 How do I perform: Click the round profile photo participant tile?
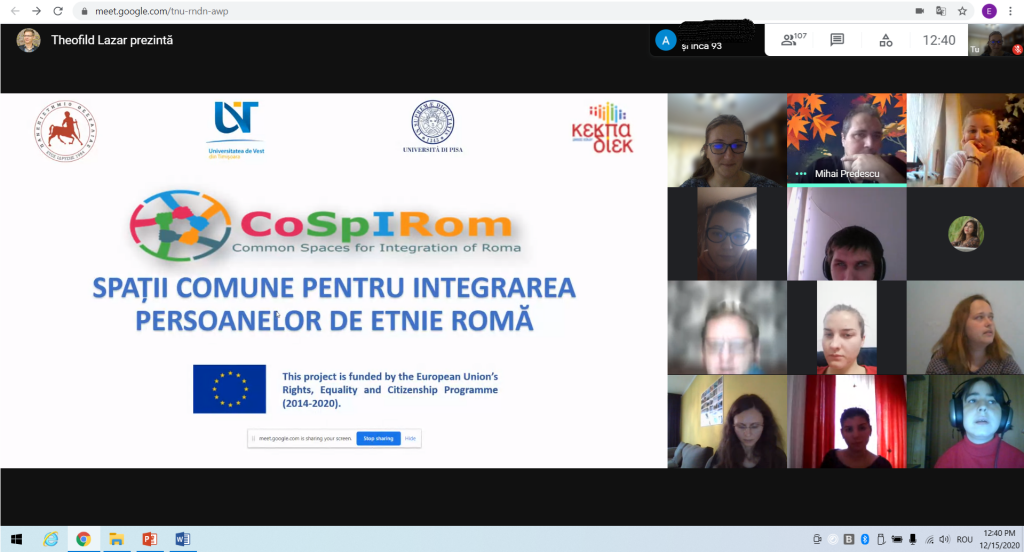tap(965, 233)
